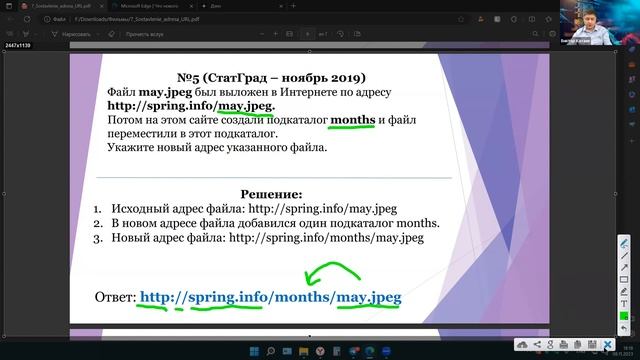Share the screenshot via share icon
The image size is (640, 360).
[x=537, y=345]
